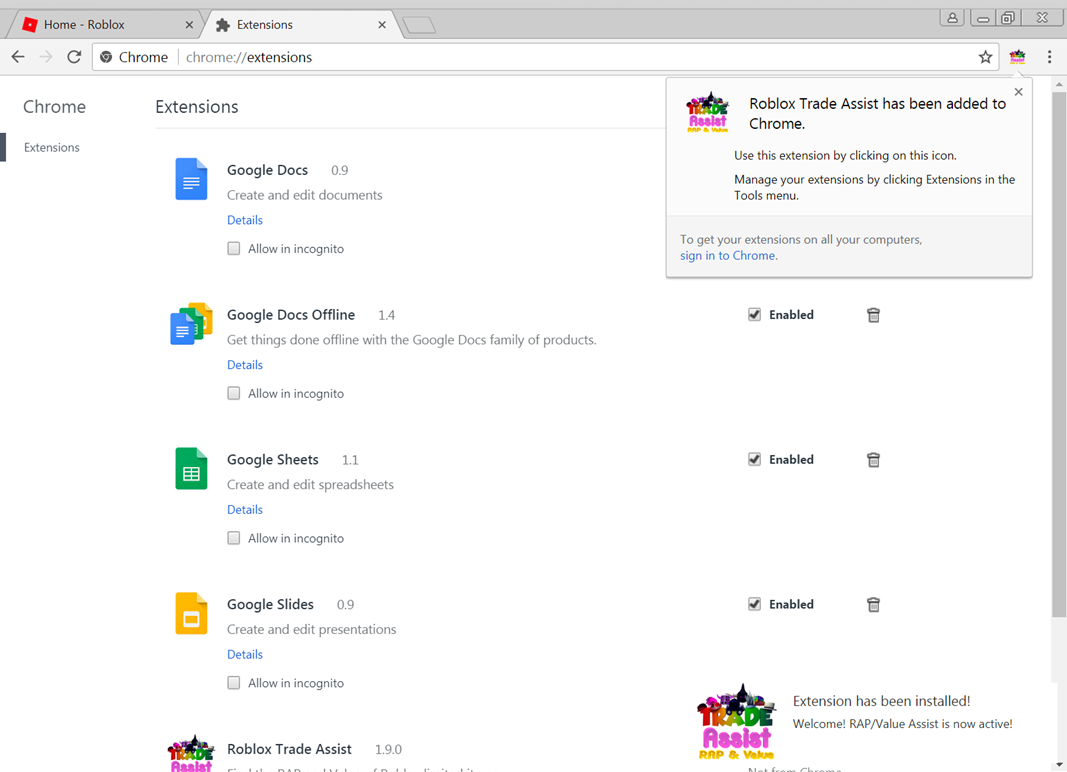Click the Google Slides extension icon
The height and width of the screenshot is (772, 1067).
pos(191,613)
